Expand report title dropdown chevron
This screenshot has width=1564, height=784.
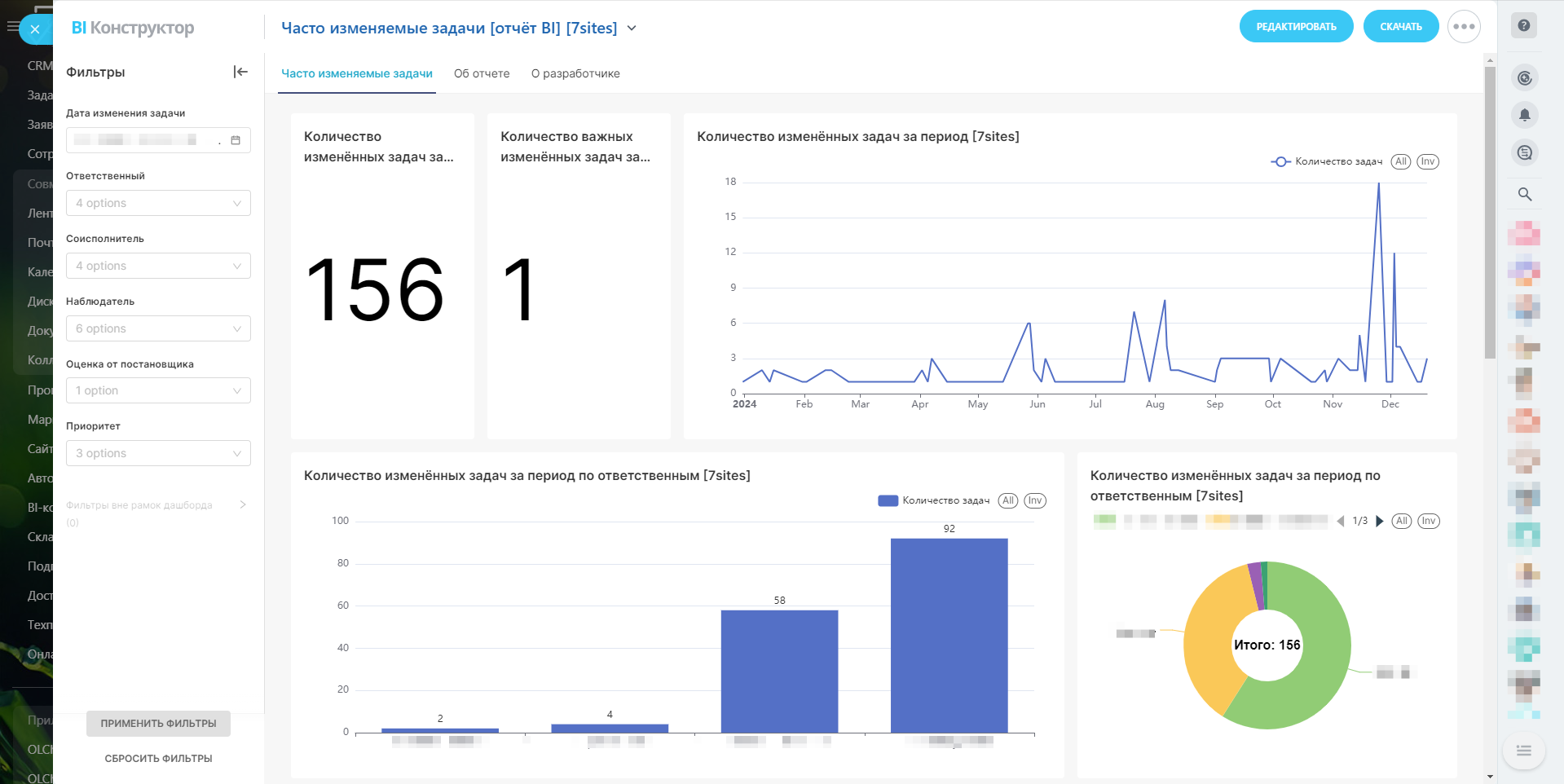(632, 29)
